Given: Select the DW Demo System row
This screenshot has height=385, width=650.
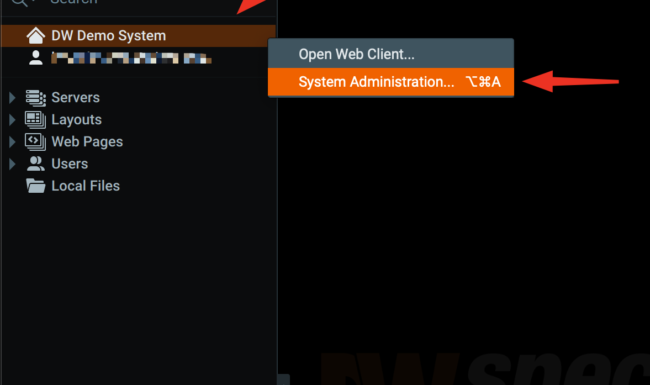Looking at the screenshot, I should pyautogui.click(x=138, y=36).
